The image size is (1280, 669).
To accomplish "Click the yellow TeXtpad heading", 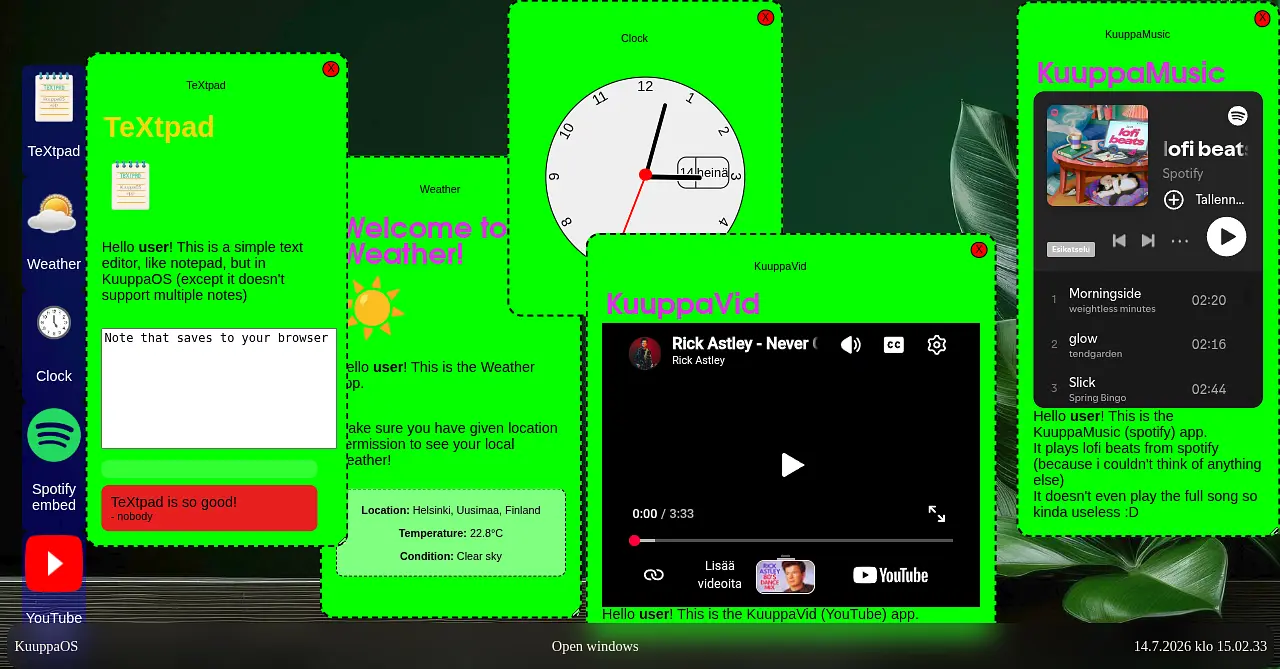I will click(159, 127).
